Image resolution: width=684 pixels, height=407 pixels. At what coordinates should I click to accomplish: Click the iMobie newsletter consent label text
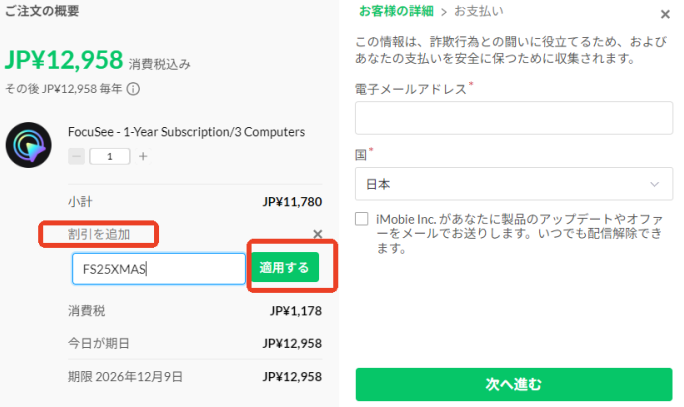pos(520,233)
